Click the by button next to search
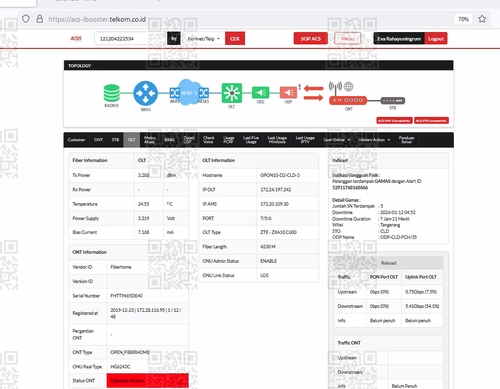Viewport: 500px width, 389px height. tap(174, 38)
